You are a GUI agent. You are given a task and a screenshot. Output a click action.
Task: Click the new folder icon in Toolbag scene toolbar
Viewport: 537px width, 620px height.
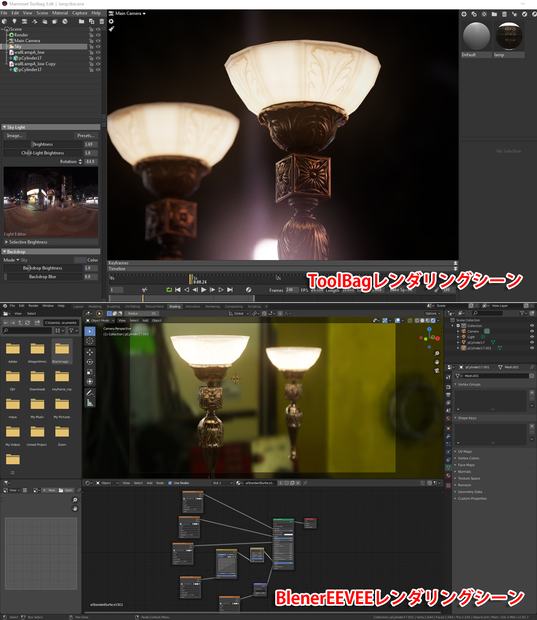81,21
